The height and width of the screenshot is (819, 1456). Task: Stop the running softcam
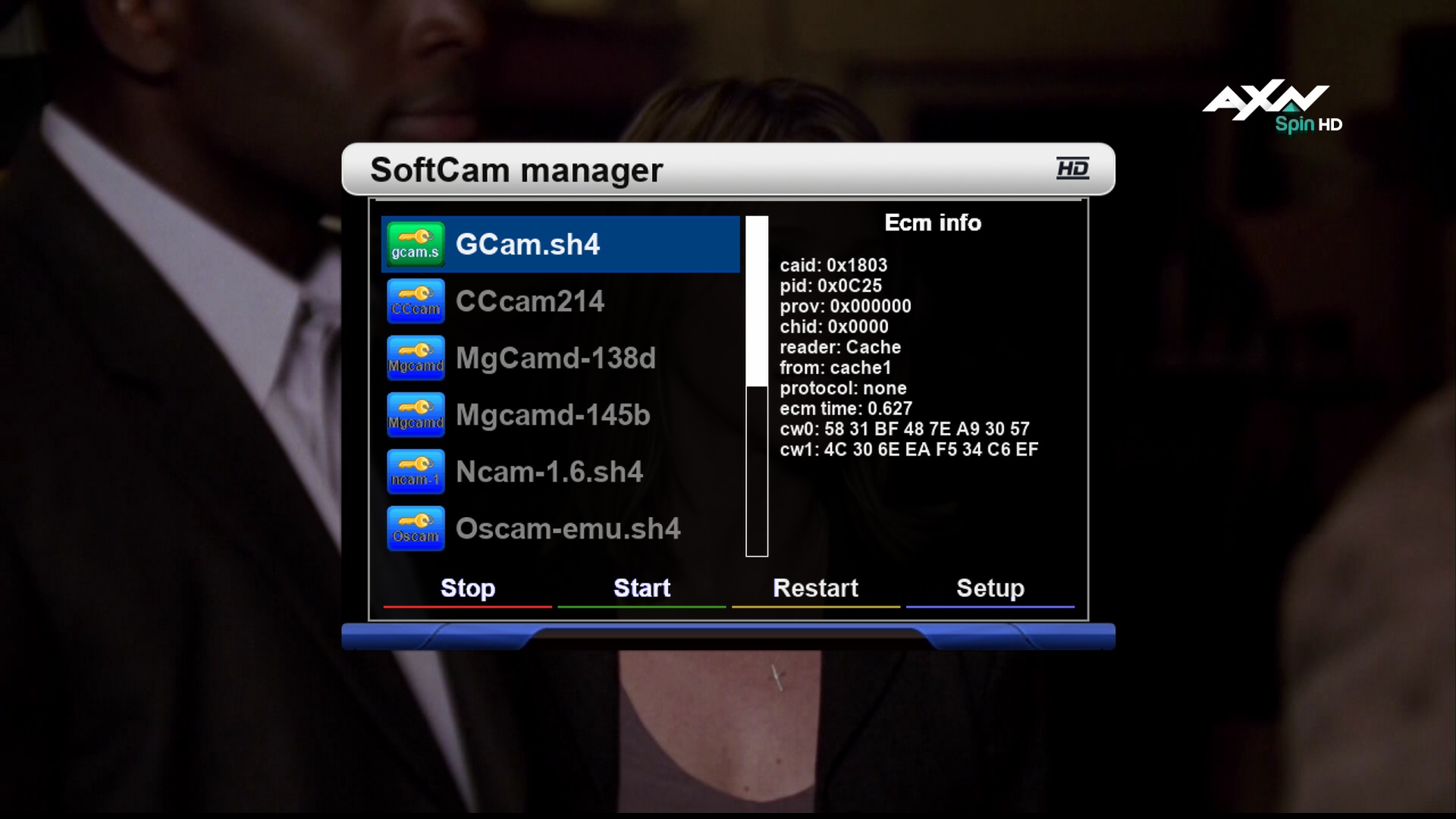click(x=468, y=588)
